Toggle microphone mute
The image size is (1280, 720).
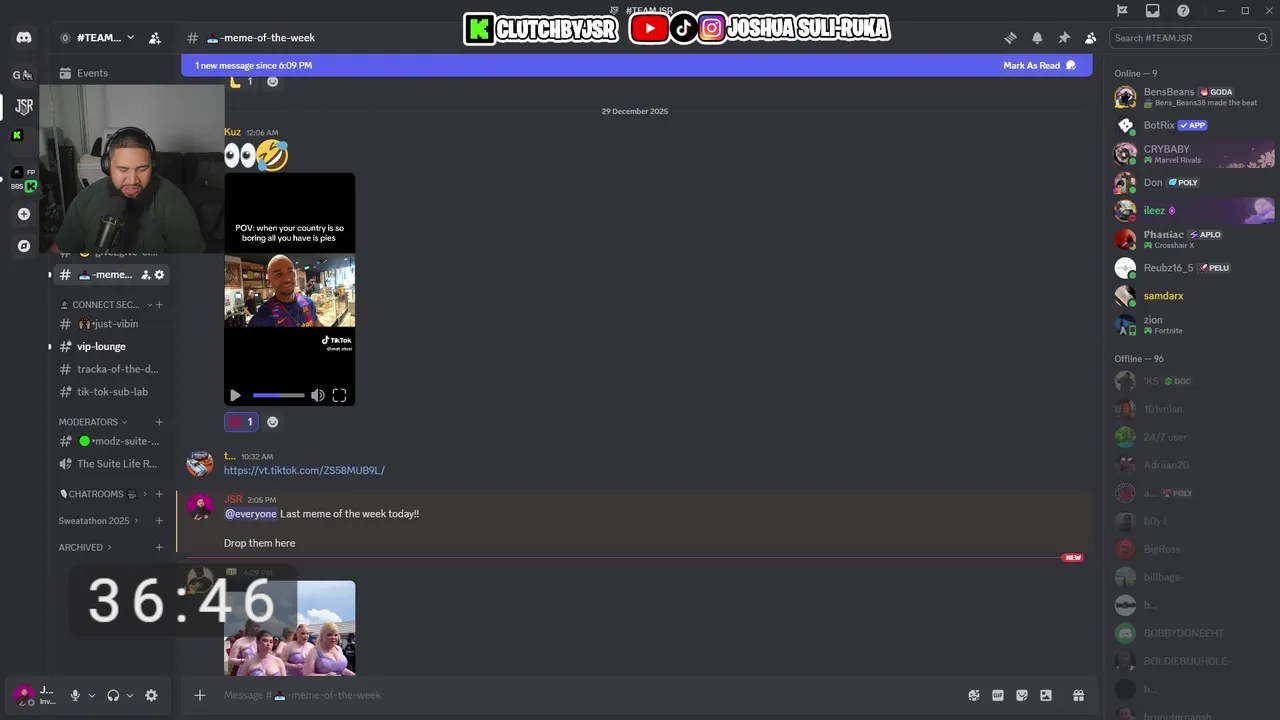(x=75, y=695)
